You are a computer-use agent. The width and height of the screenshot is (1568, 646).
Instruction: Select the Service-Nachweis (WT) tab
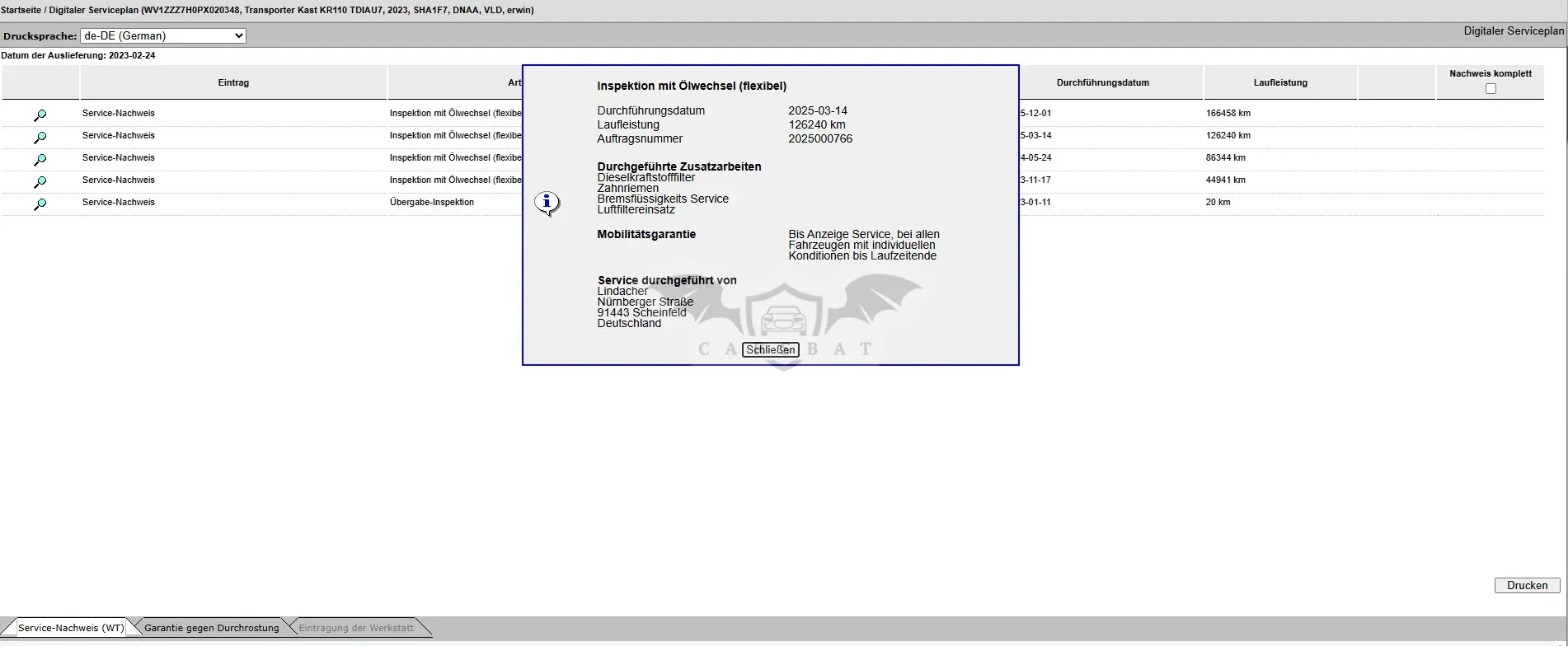71,628
